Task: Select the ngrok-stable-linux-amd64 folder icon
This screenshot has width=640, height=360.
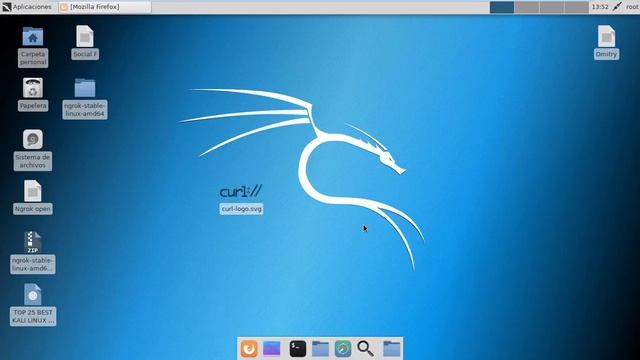Action: click(85, 88)
